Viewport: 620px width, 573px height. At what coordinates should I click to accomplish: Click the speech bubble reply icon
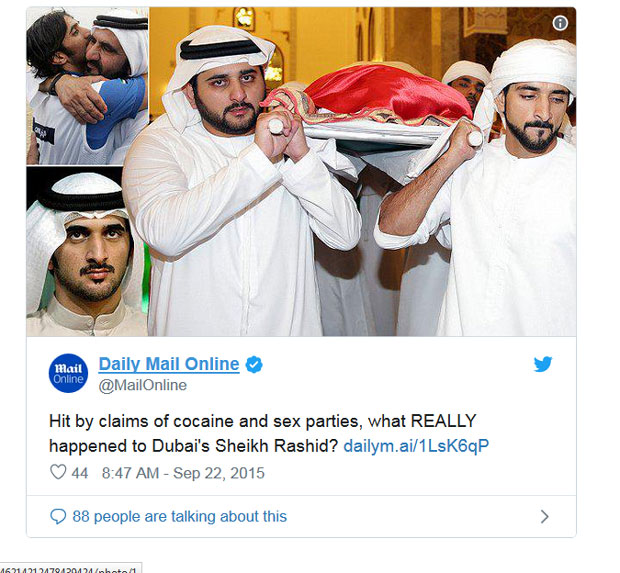coord(58,516)
